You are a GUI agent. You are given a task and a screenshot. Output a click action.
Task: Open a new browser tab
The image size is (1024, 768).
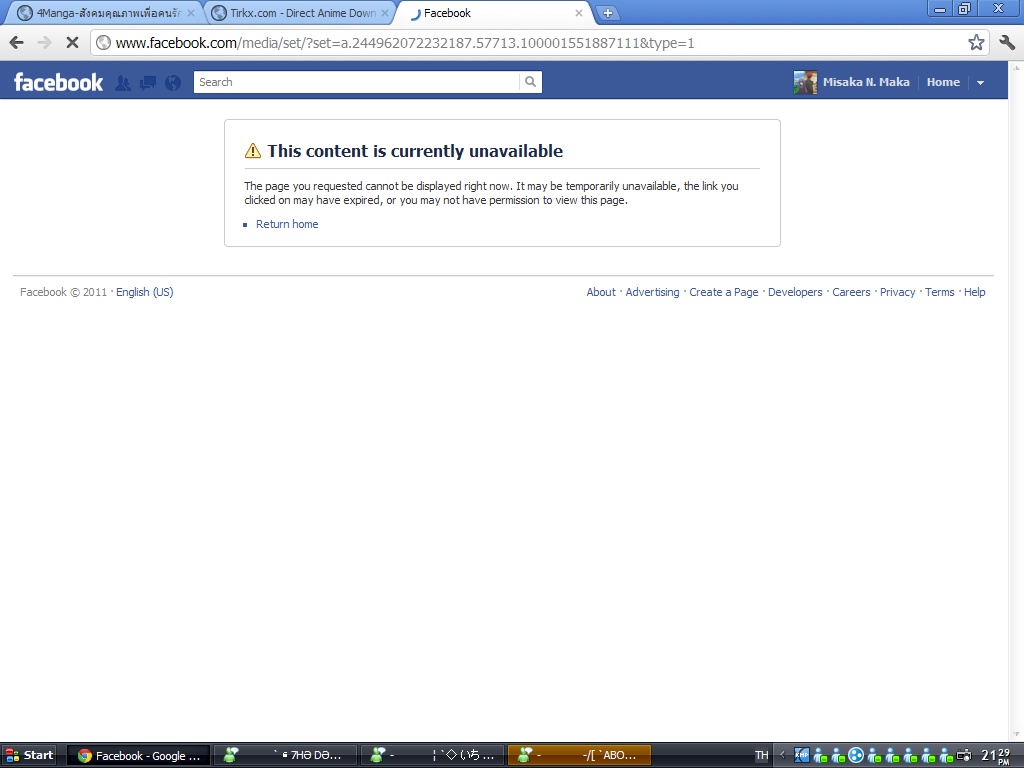(607, 13)
